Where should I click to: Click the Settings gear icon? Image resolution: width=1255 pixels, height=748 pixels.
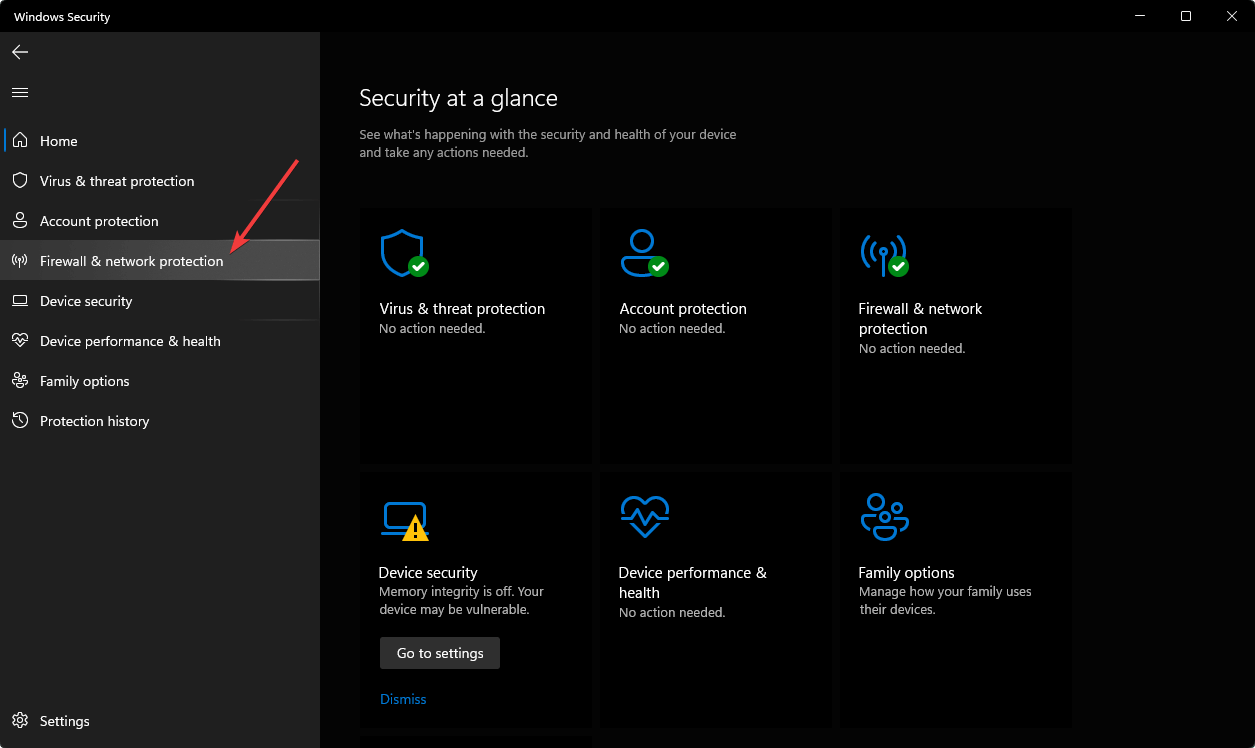pos(20,721)
